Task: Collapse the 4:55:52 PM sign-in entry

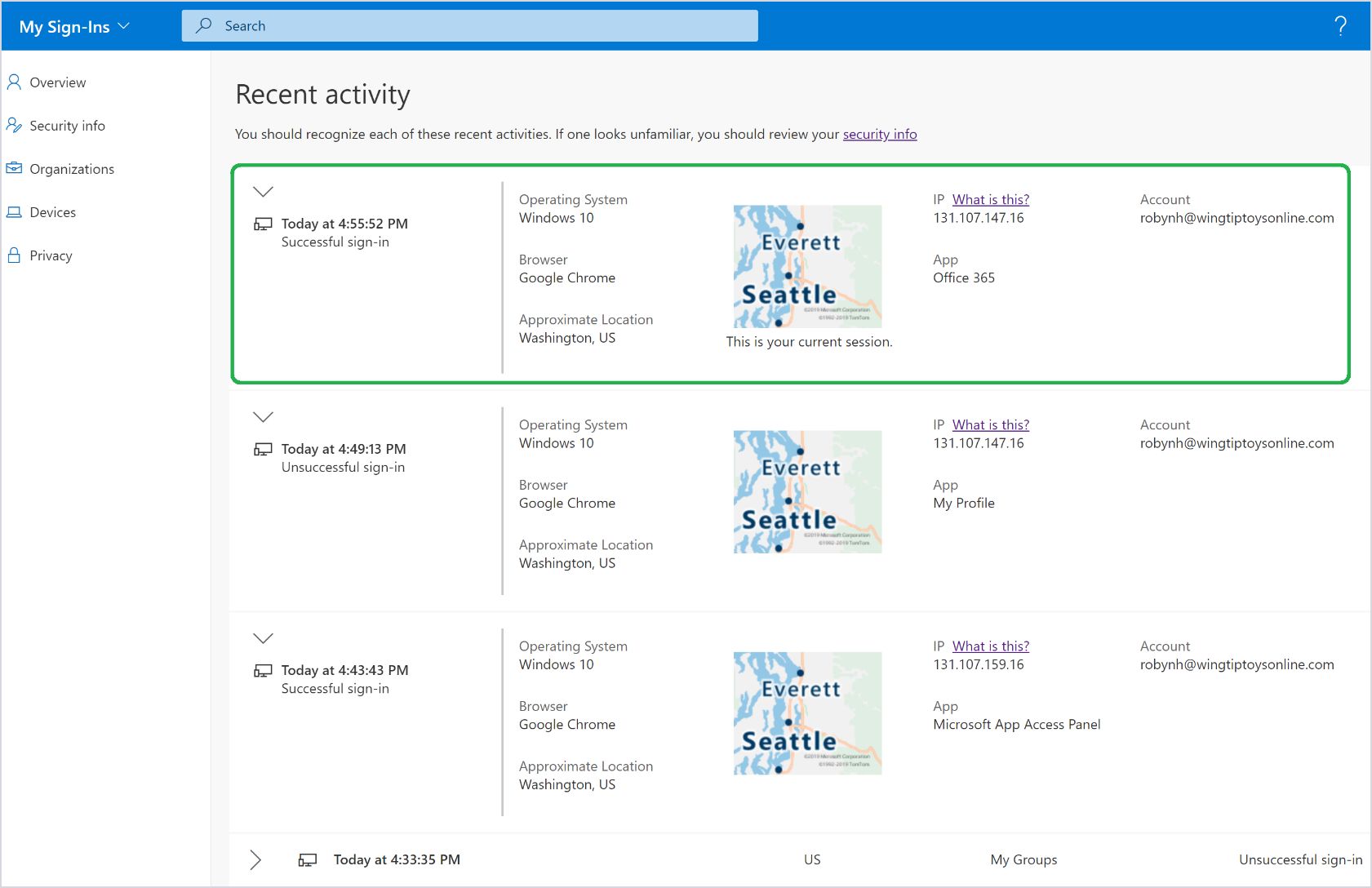Action: (x=263, y=192)
